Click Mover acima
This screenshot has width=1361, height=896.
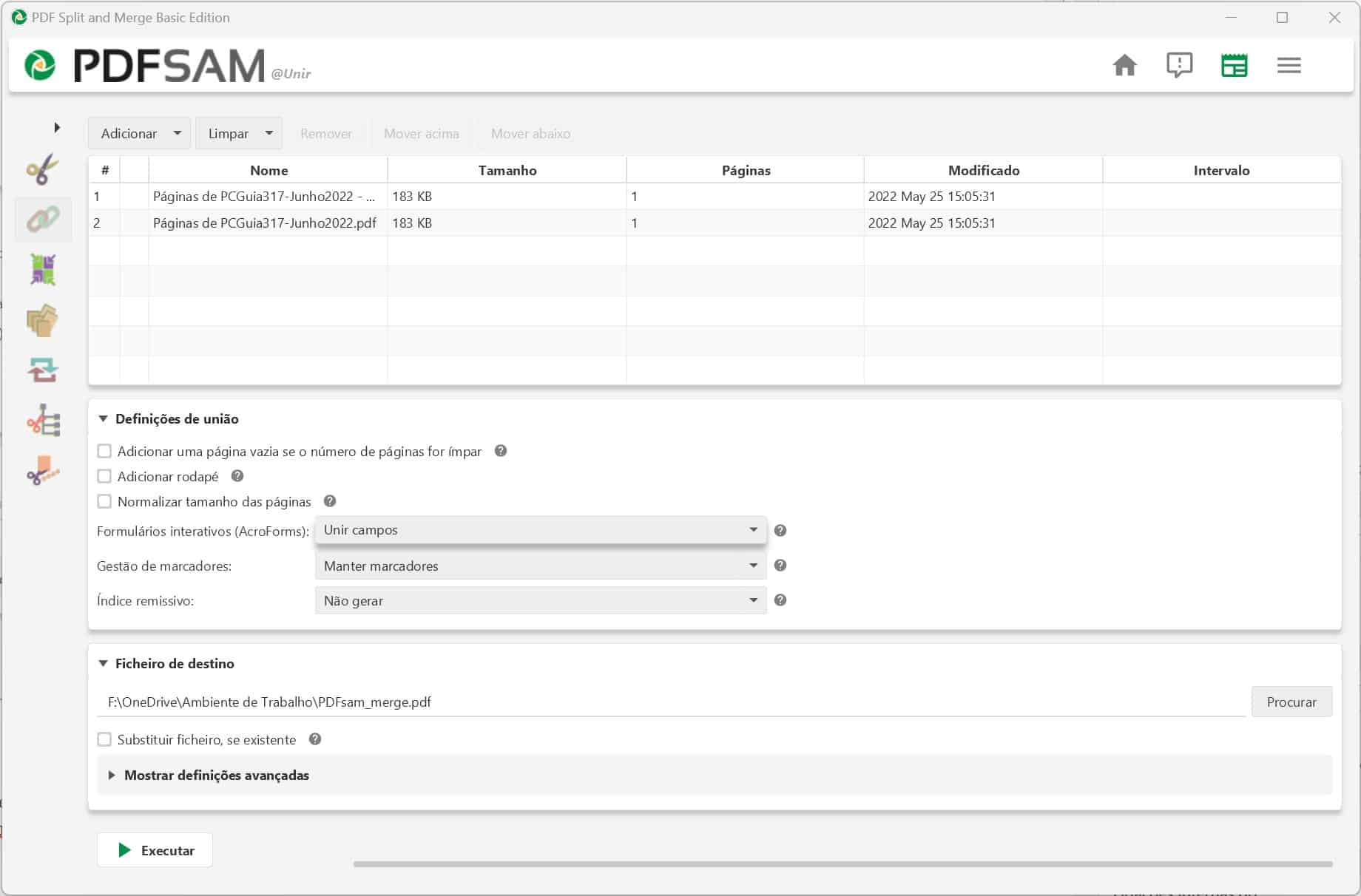[x=421, y=133]
